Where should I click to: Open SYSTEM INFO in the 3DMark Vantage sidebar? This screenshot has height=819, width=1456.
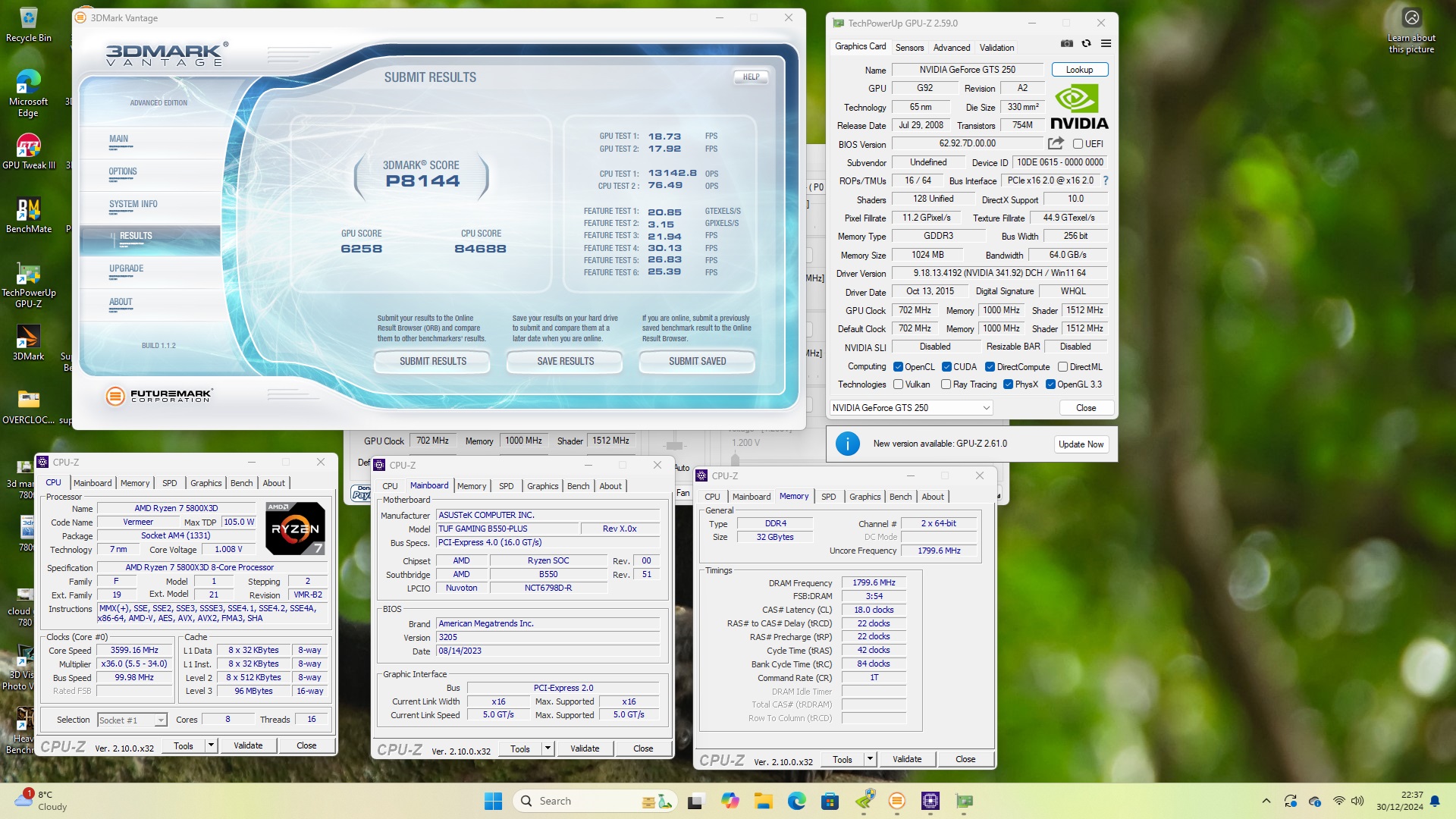tap(133, 205)
